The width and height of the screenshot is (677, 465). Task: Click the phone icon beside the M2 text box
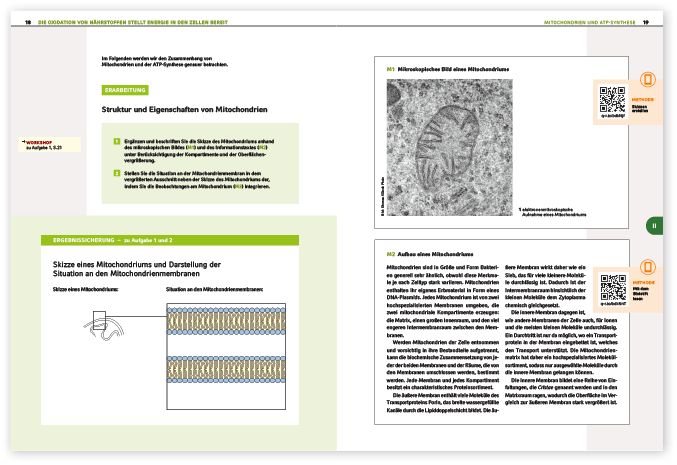(647, 267)
